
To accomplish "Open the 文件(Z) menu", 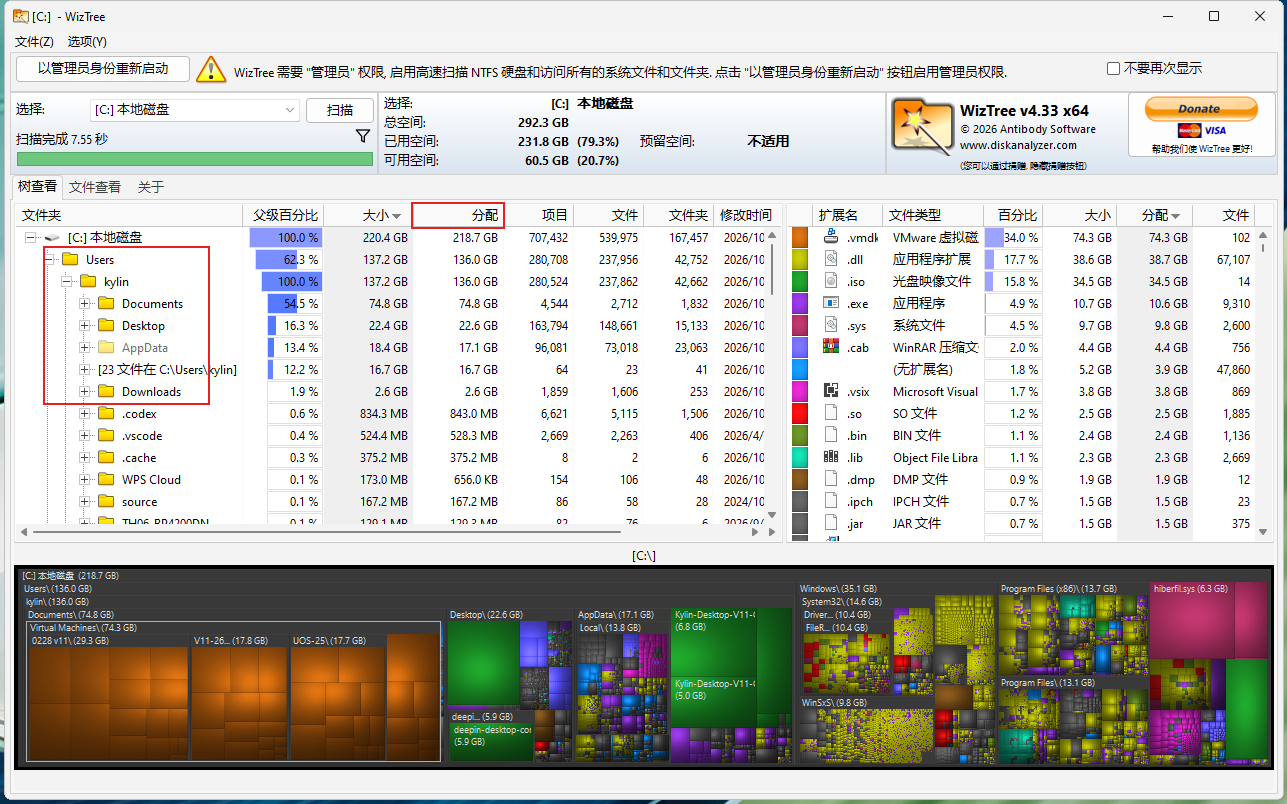I will (x=34, y=41).
